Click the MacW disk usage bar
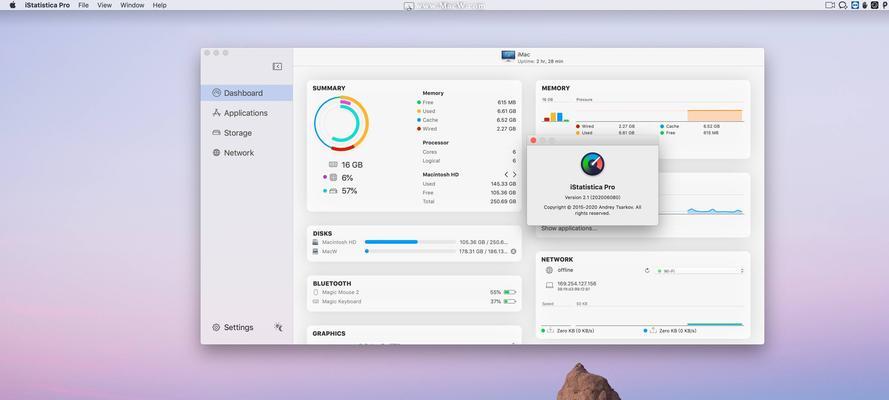This screenshot has width=889, height=400. click(410, 251)
